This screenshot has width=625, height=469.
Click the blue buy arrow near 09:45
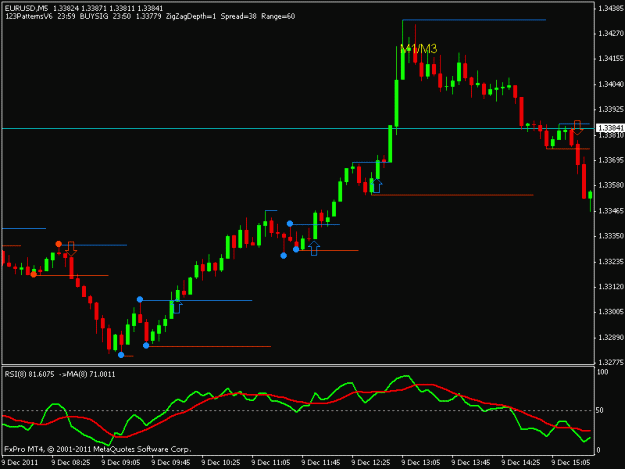[177, 307]
